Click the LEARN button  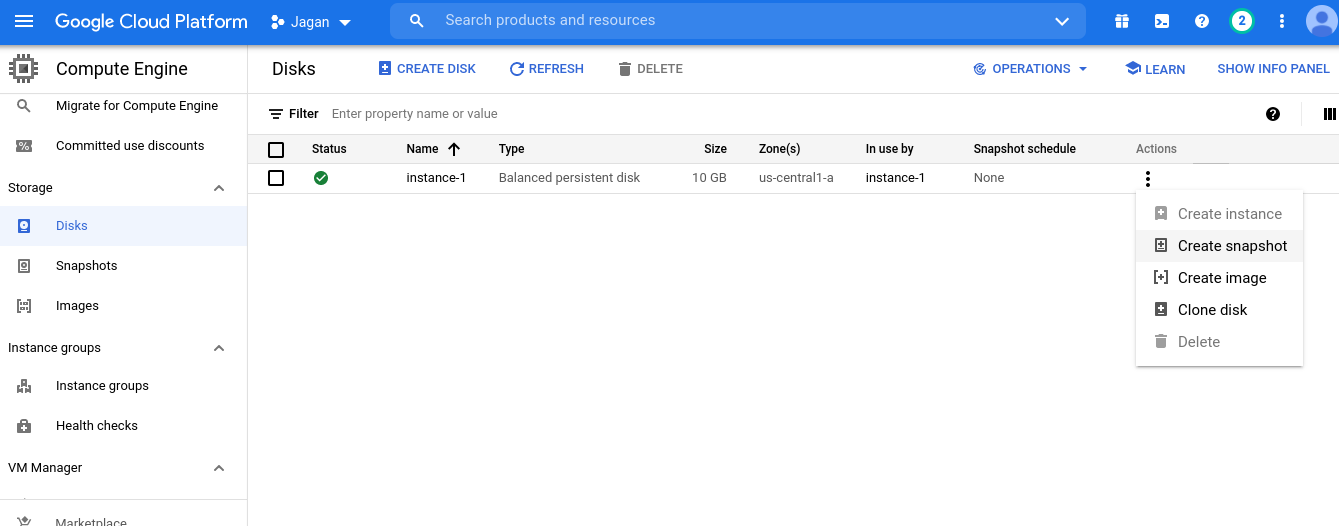point(1155,69)
